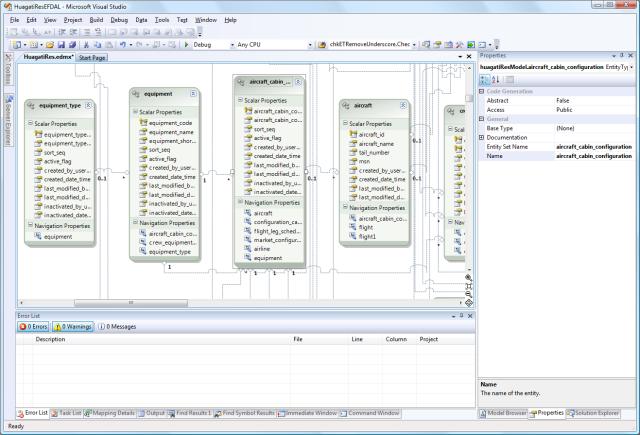Open Toolbox from the toolbar wrench icon
The image size is (640, 435).
click(x=460, y=44)
